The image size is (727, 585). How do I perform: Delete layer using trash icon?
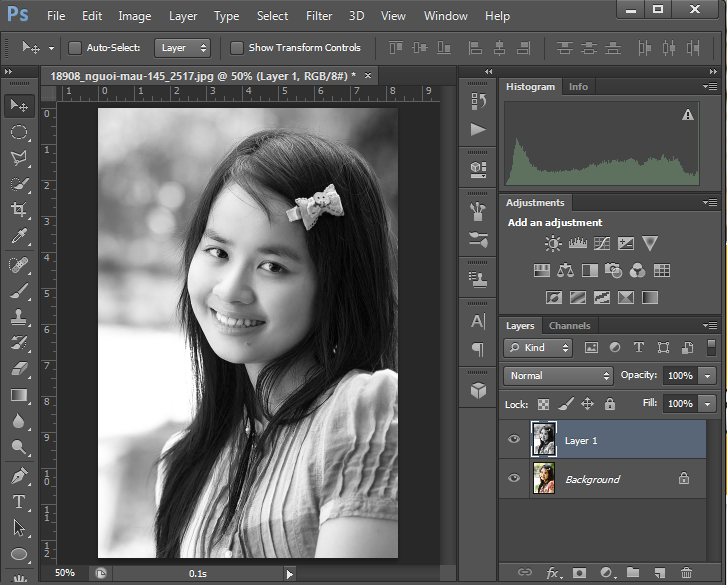(x=686, y=573)
